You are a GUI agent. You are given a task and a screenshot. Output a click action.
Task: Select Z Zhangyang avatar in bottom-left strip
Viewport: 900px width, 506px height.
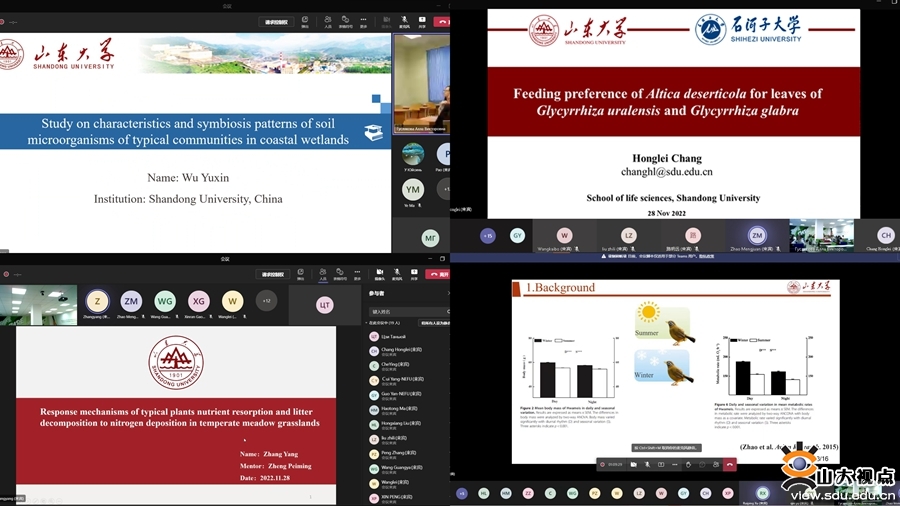pyautogui.click(x=97, y=301)
